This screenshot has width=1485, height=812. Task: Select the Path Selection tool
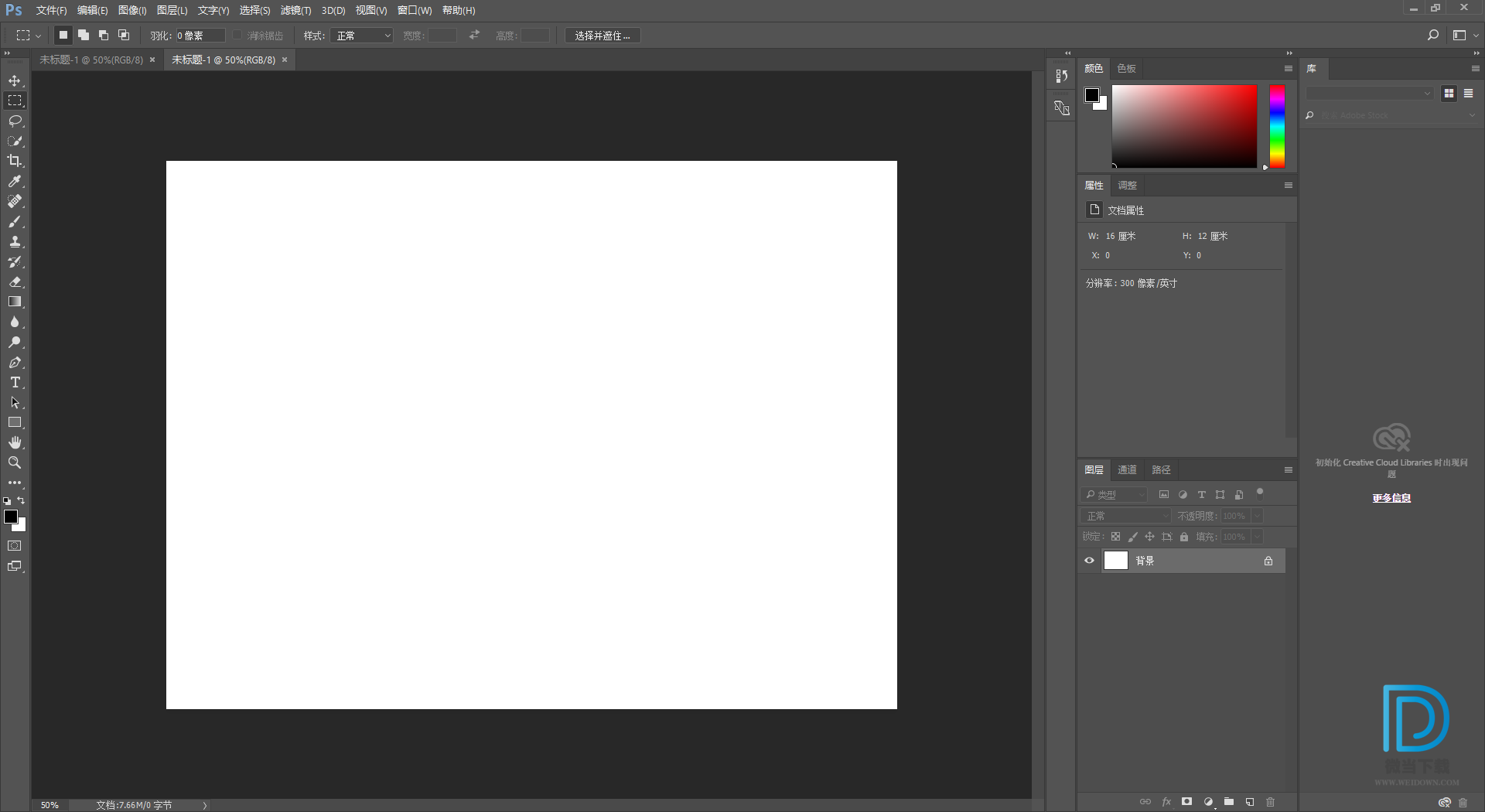pos(15,402)
